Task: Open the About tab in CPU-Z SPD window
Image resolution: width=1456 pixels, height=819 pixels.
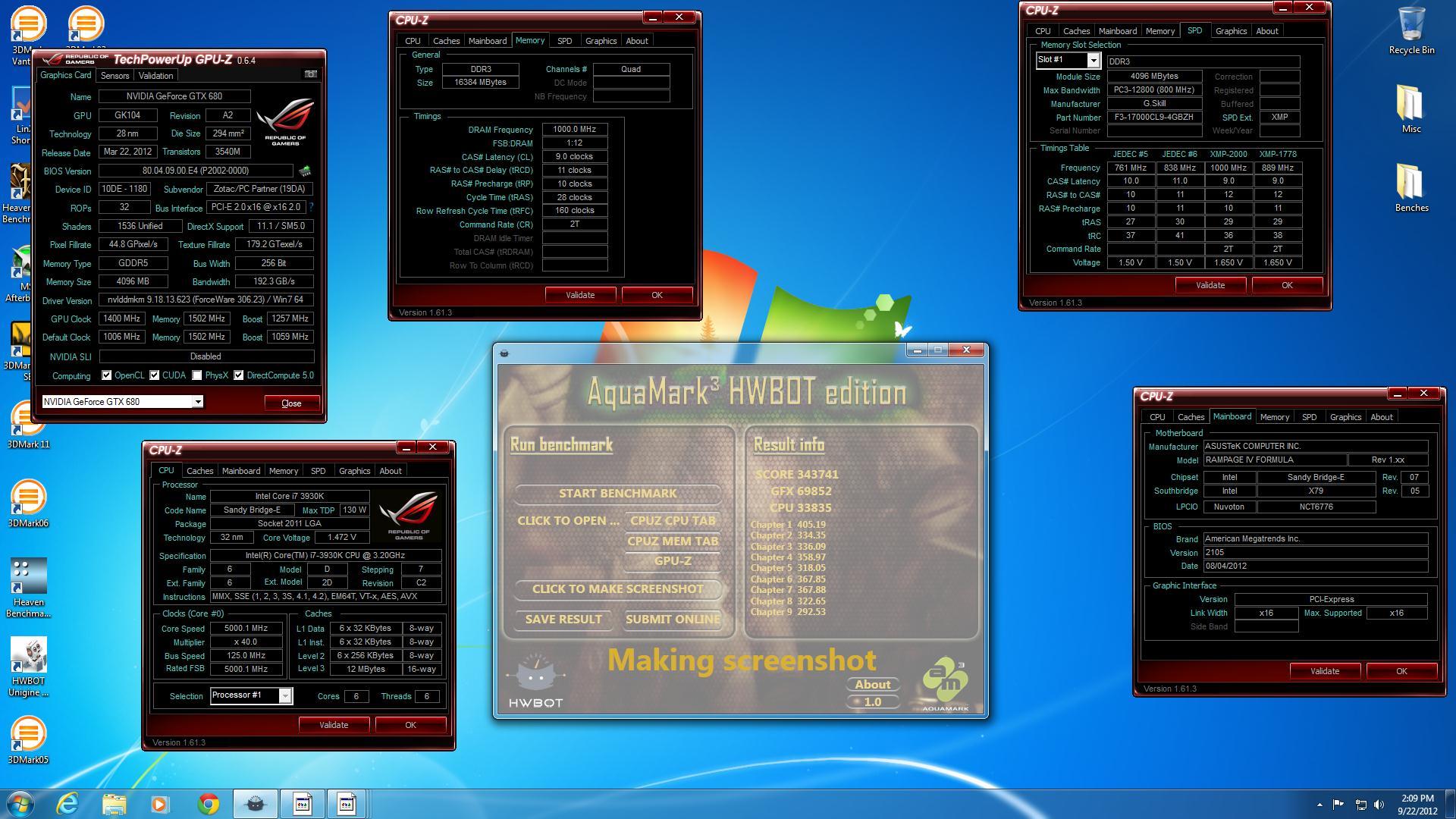Action: [1267, 31]
